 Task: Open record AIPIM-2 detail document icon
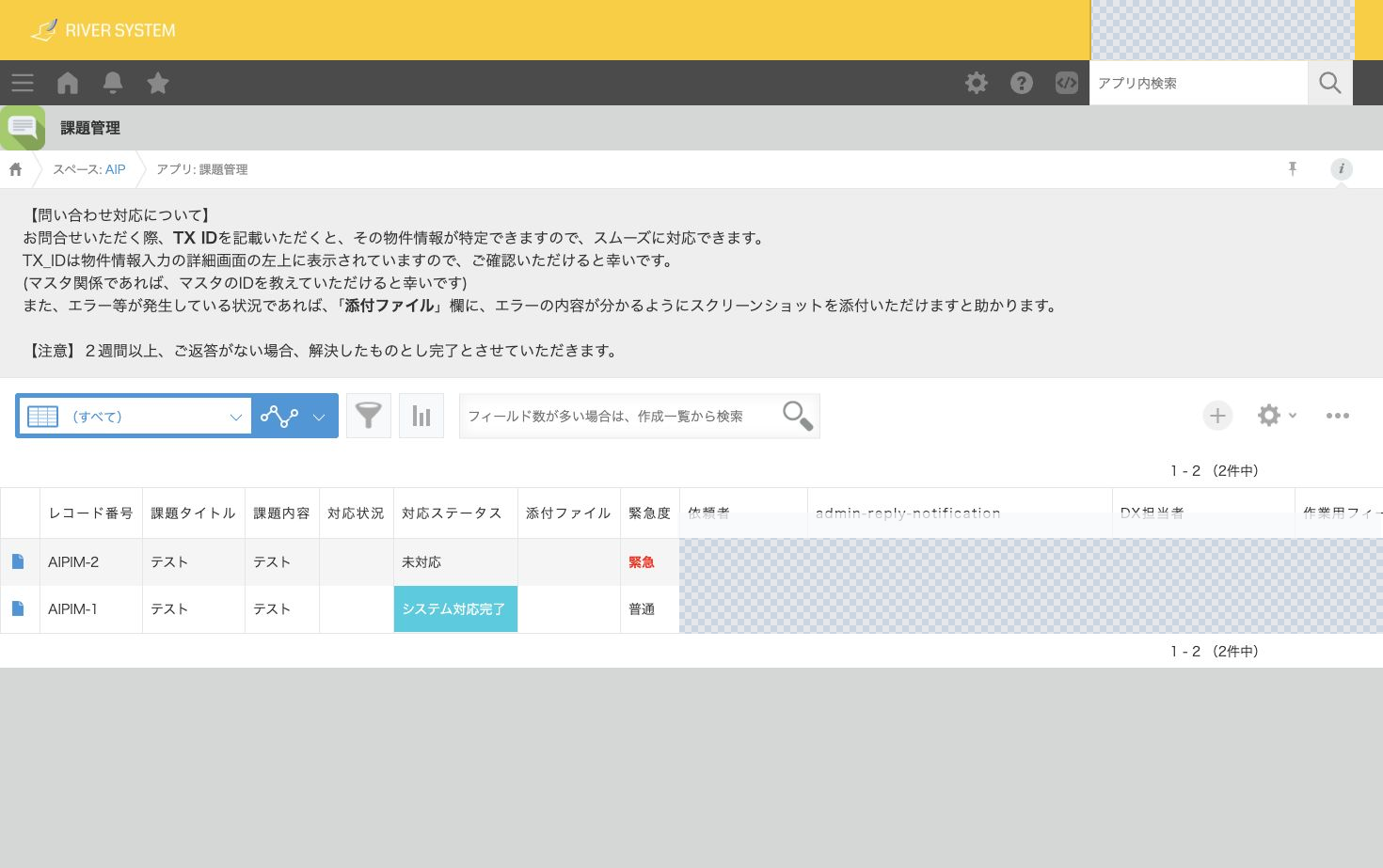[x=18, y=561]
